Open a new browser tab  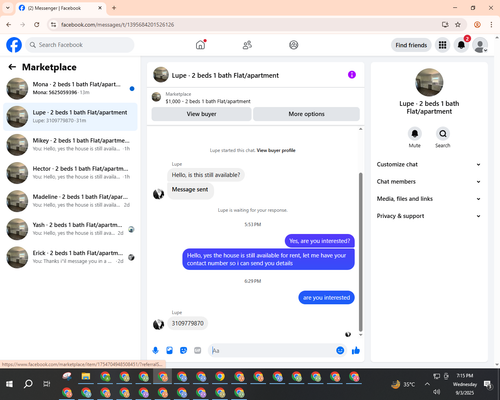pyautogui.click(x=114, y=8)
